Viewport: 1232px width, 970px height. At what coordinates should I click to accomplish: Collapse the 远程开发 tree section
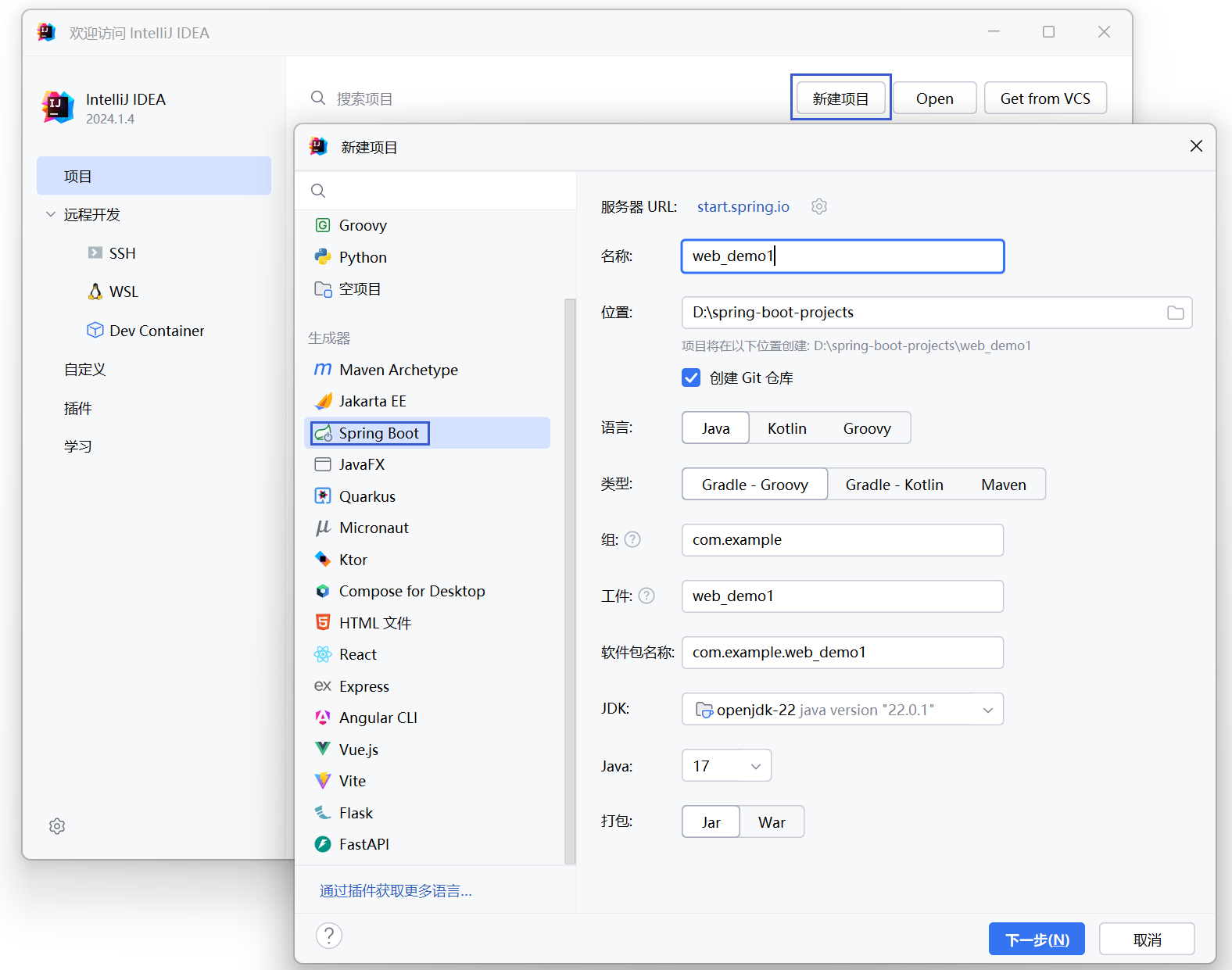click(51, 214)
